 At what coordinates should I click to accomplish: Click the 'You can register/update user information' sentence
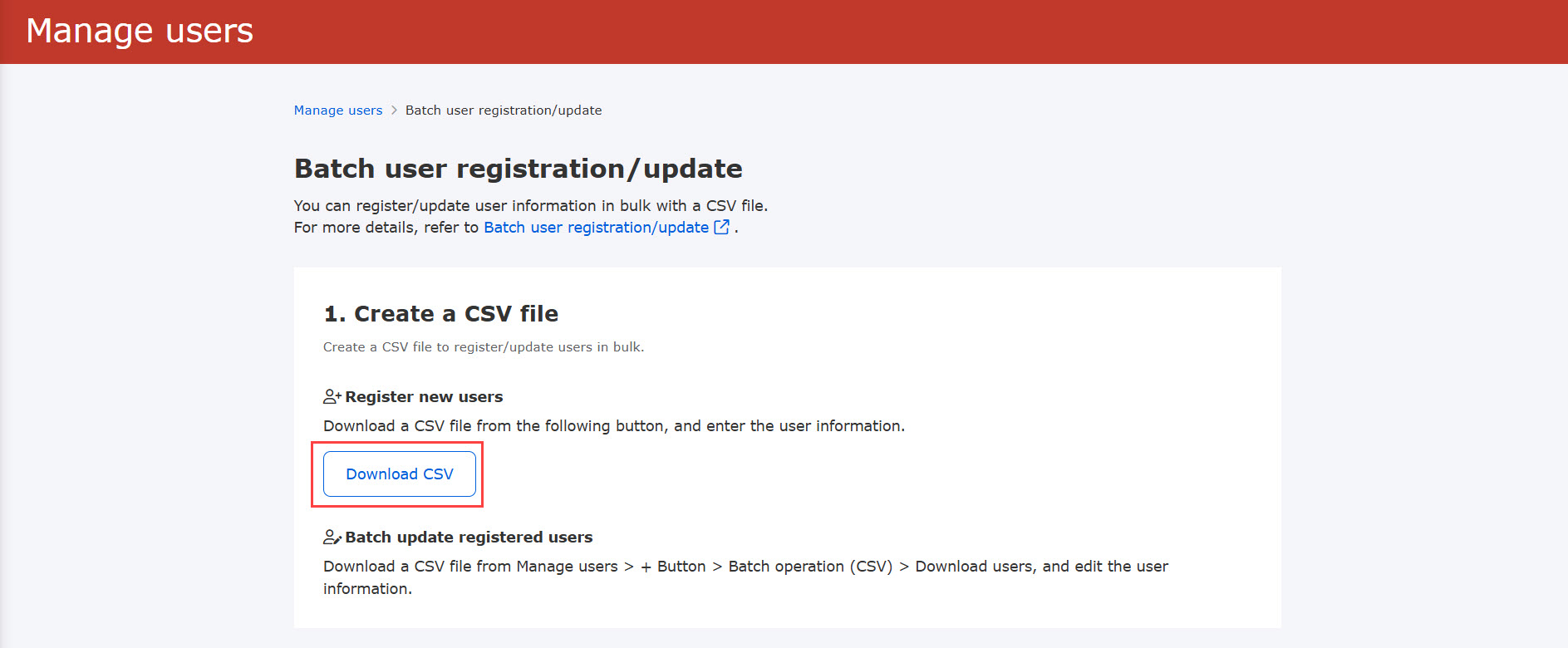tap(530, 206)
